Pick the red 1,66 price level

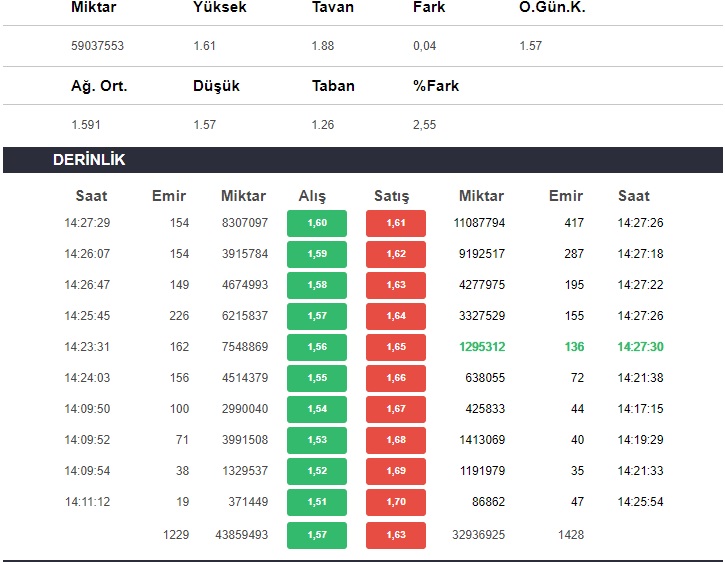(396, 378)
